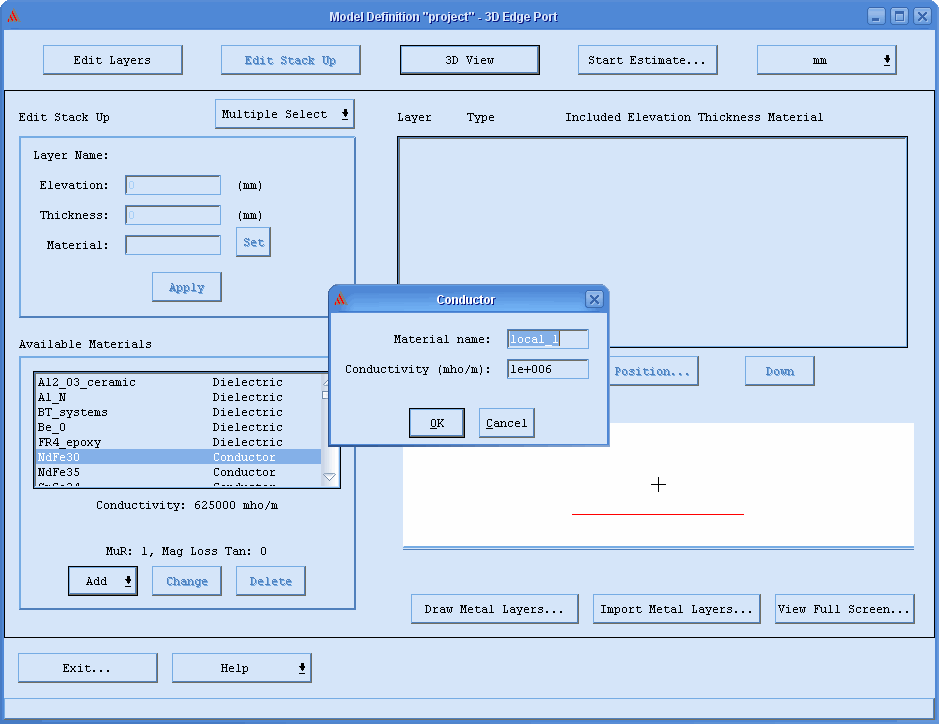Launch Start Estimate dialog
Screen dimensions: 939x724
pos(647,60)
